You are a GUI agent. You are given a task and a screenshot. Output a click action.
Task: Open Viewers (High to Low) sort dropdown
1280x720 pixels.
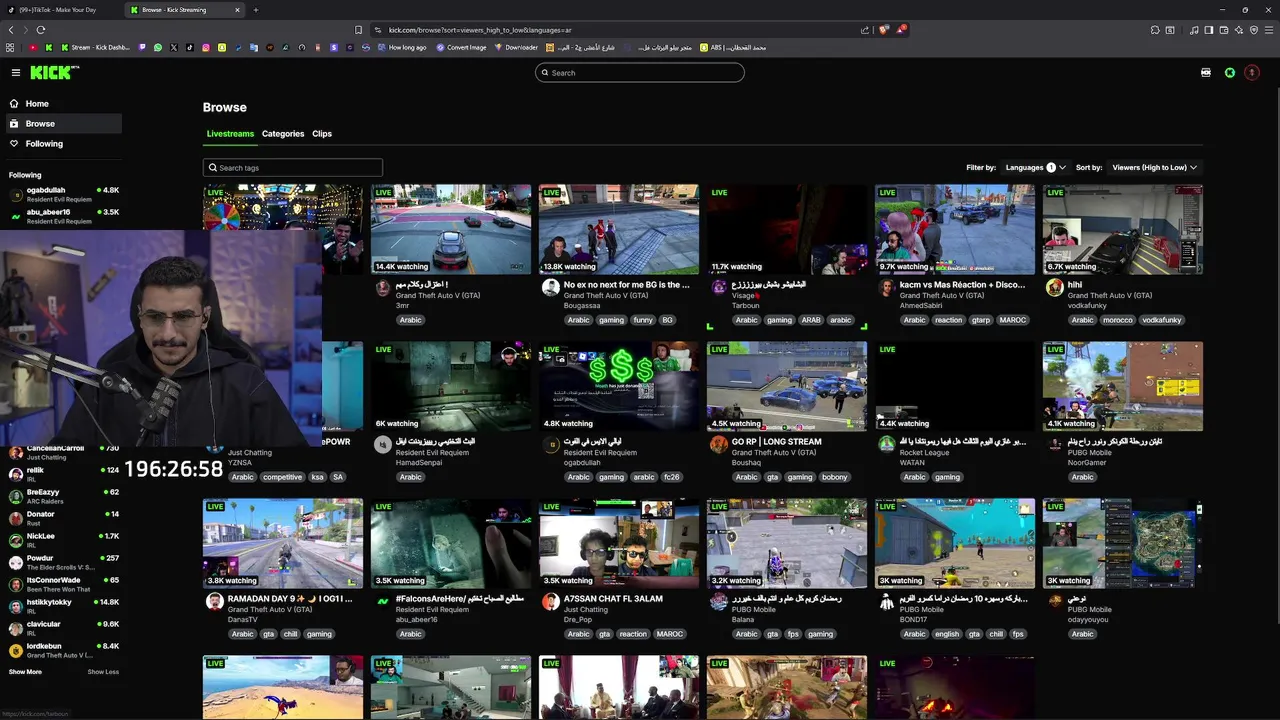[1155, 167]
